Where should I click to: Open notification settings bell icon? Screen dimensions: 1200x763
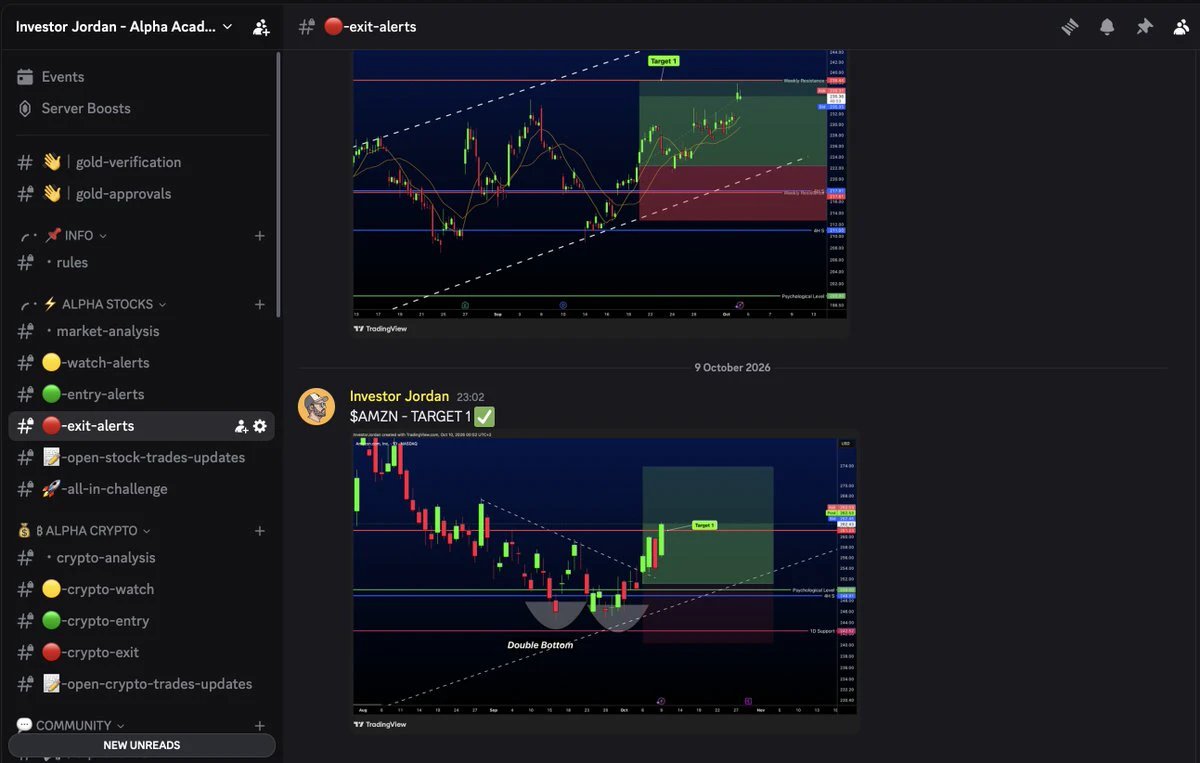click(x=1107, y=27)
